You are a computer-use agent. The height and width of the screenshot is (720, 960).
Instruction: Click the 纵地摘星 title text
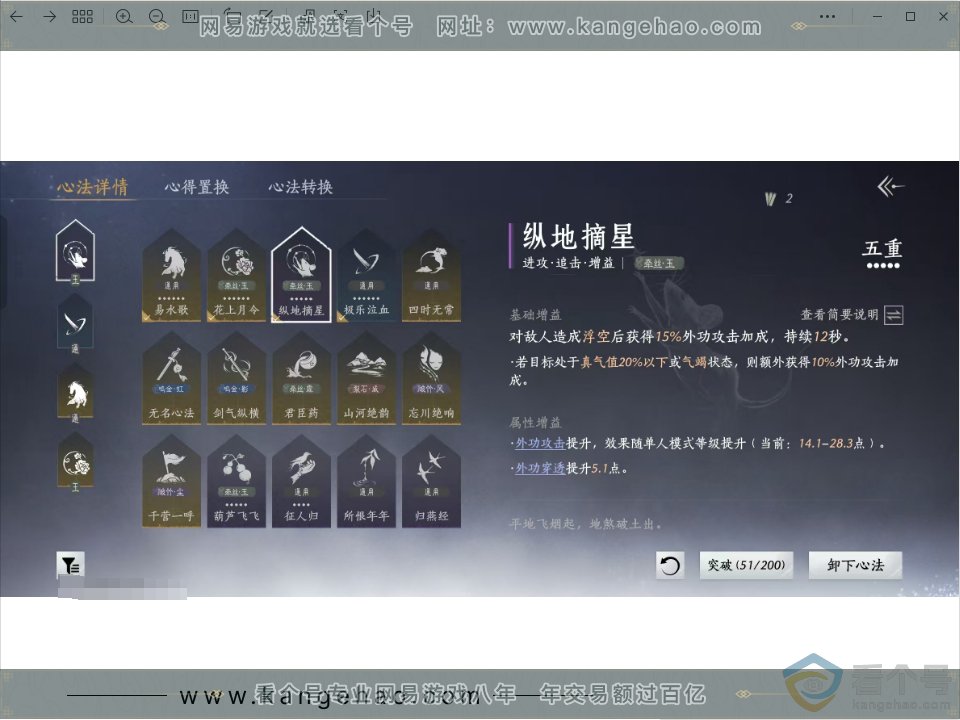click(x=578, y=236)
